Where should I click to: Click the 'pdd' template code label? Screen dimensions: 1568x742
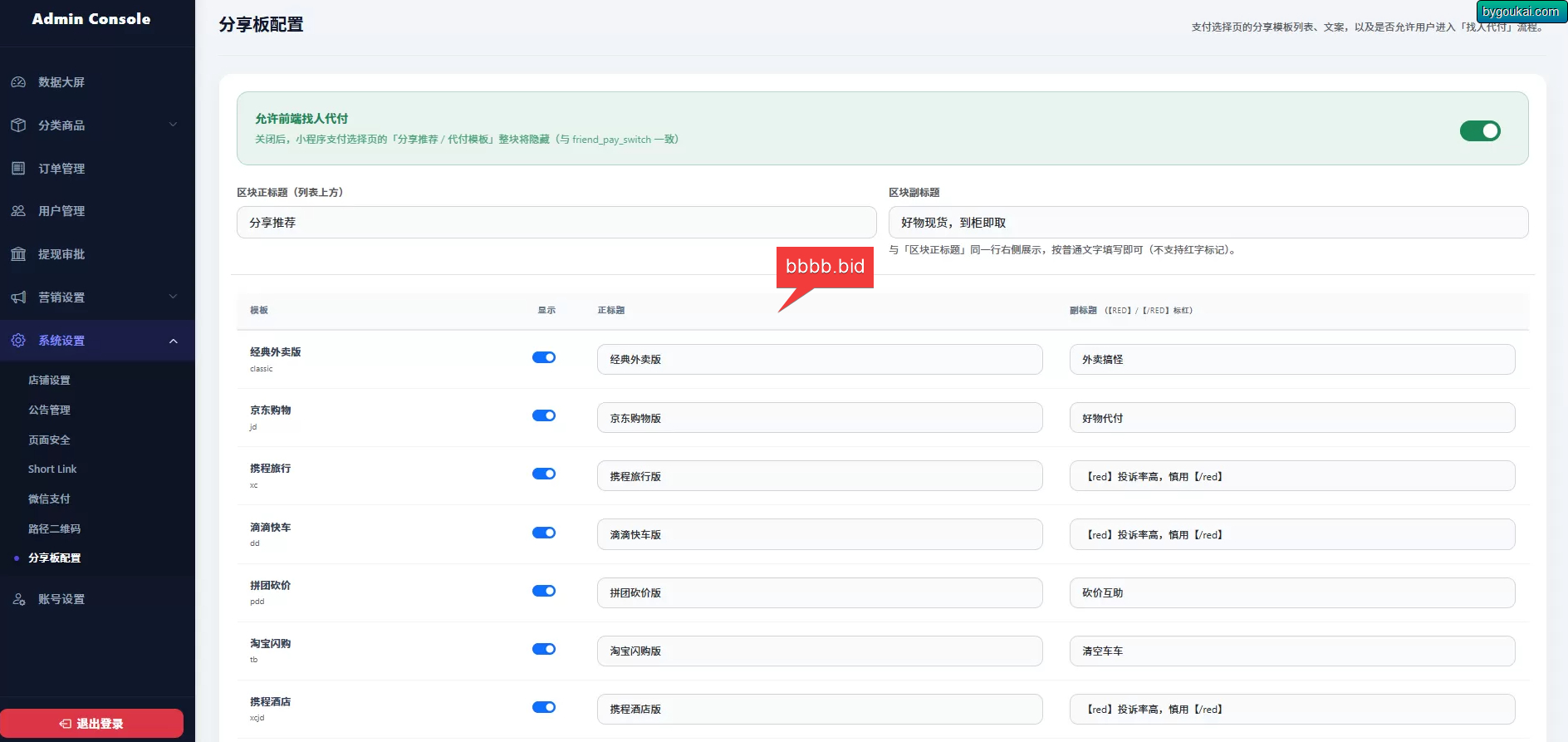tap(257, 602)
